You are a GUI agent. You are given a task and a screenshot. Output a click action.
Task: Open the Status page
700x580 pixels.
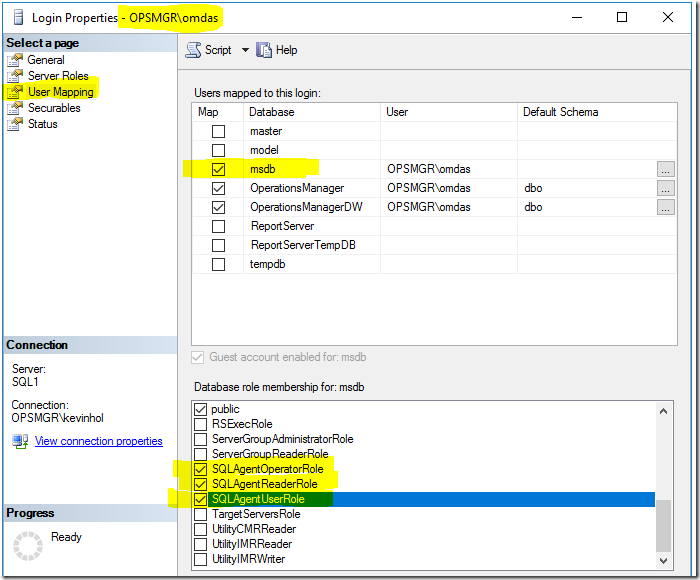point(43,124)
